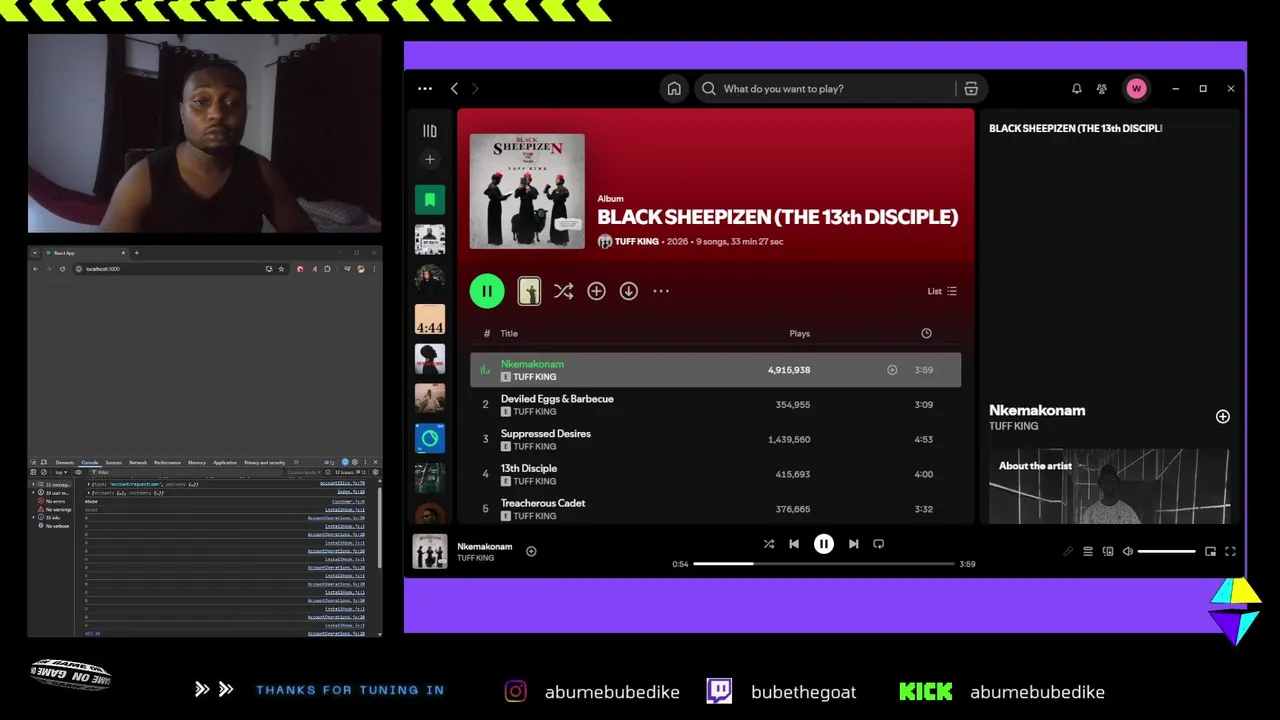Image resolution: width=1280 pixels, height=720 pixels.
Task: Switch to DevTools Performance tab
Action: tap(167, 463)
